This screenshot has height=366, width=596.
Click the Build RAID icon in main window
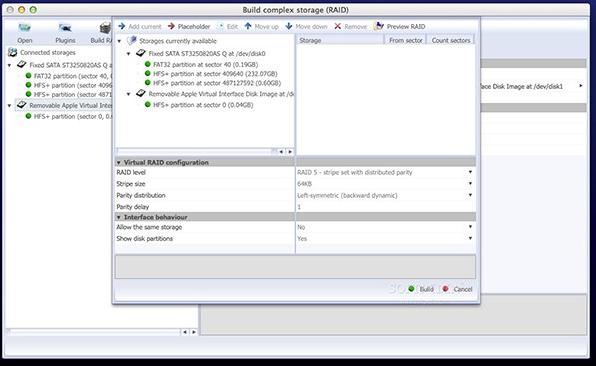105,28
